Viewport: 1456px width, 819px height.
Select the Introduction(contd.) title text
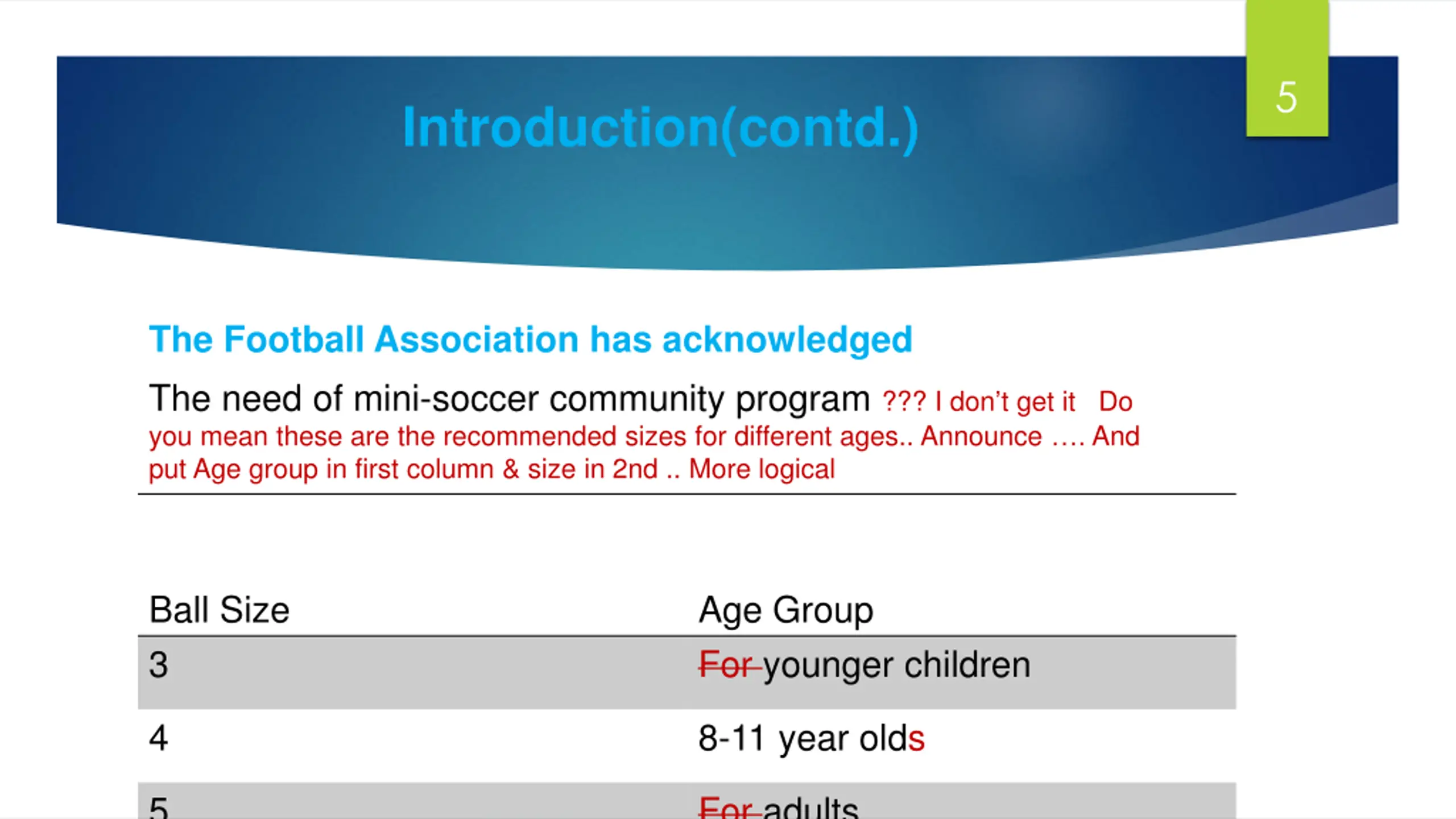[x=660, y=128]
